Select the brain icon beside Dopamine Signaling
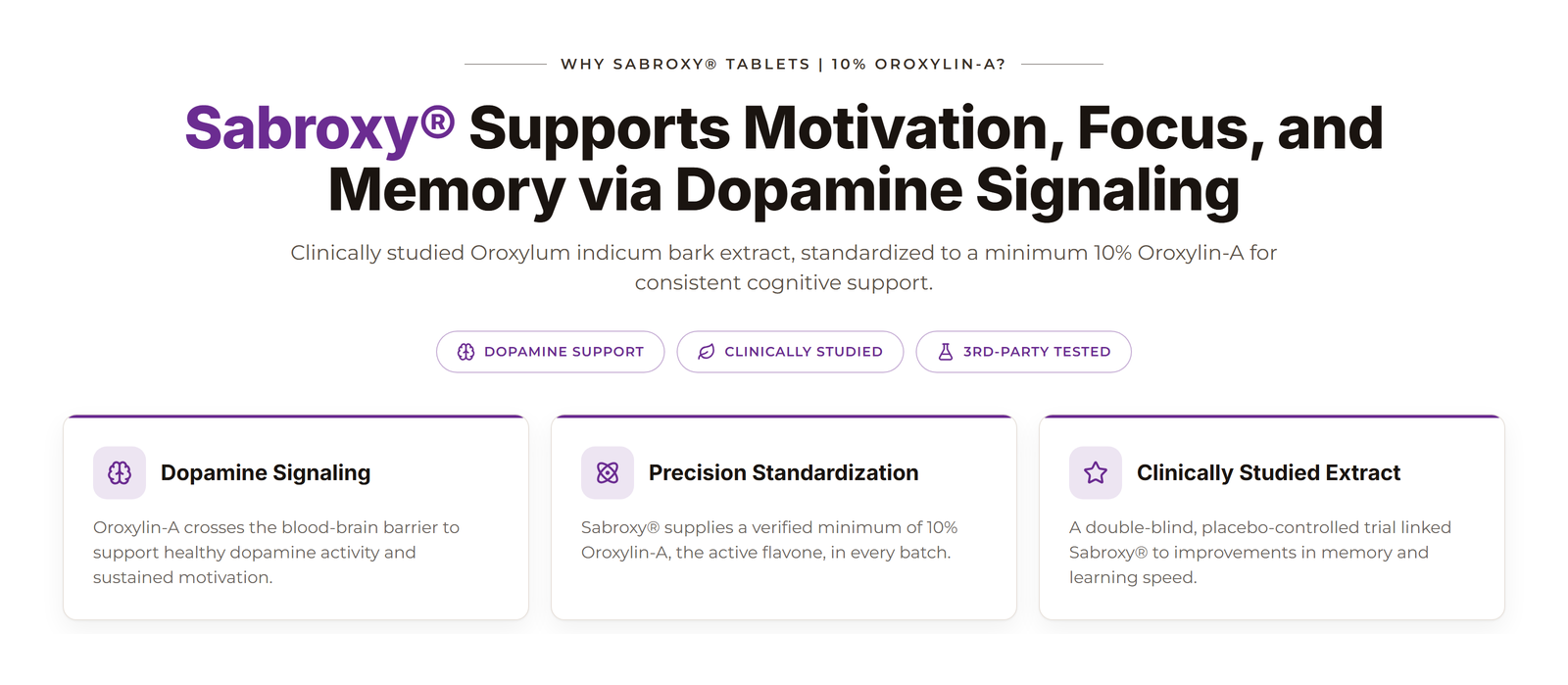 120,473
